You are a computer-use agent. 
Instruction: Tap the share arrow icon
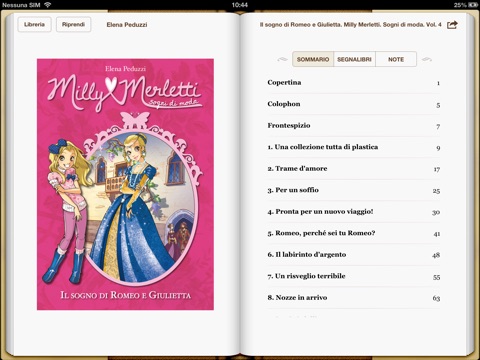pyautogui.click(x=452, y=25)
